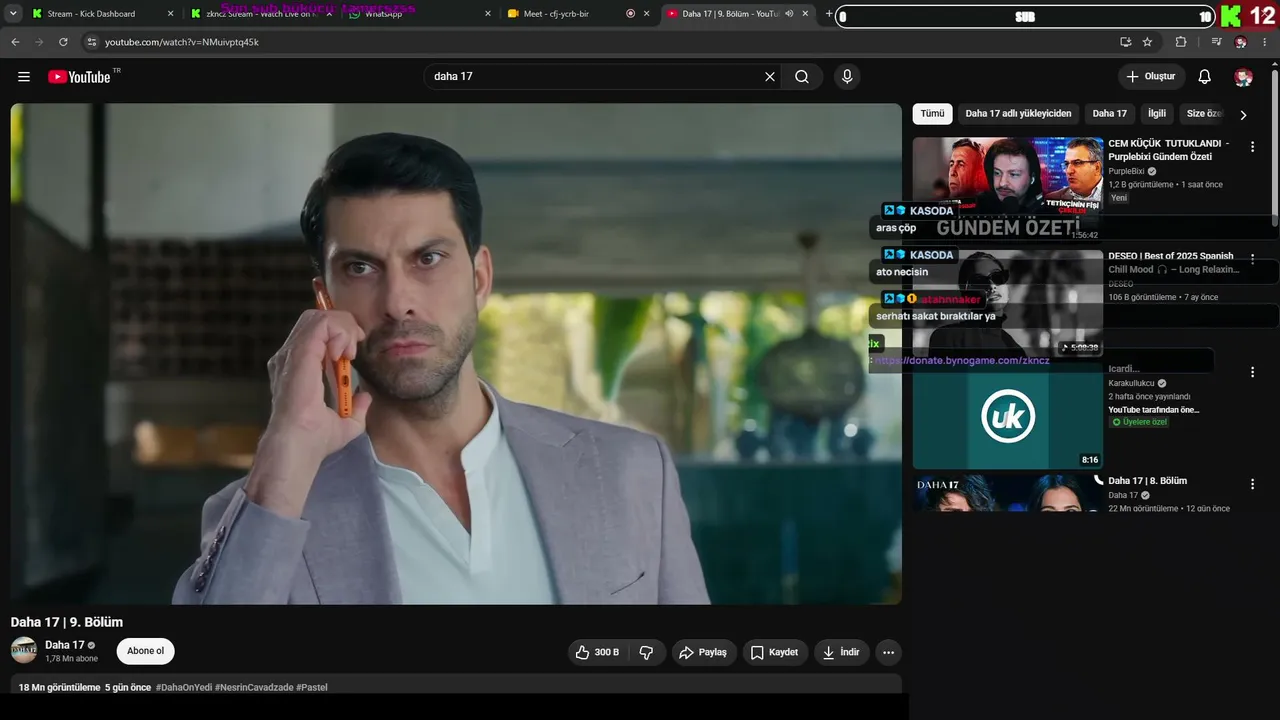Show more filter chips with the arrow
This screenshot has width=1280, height=720.
pyautogui.click(x=1243, y=115)
